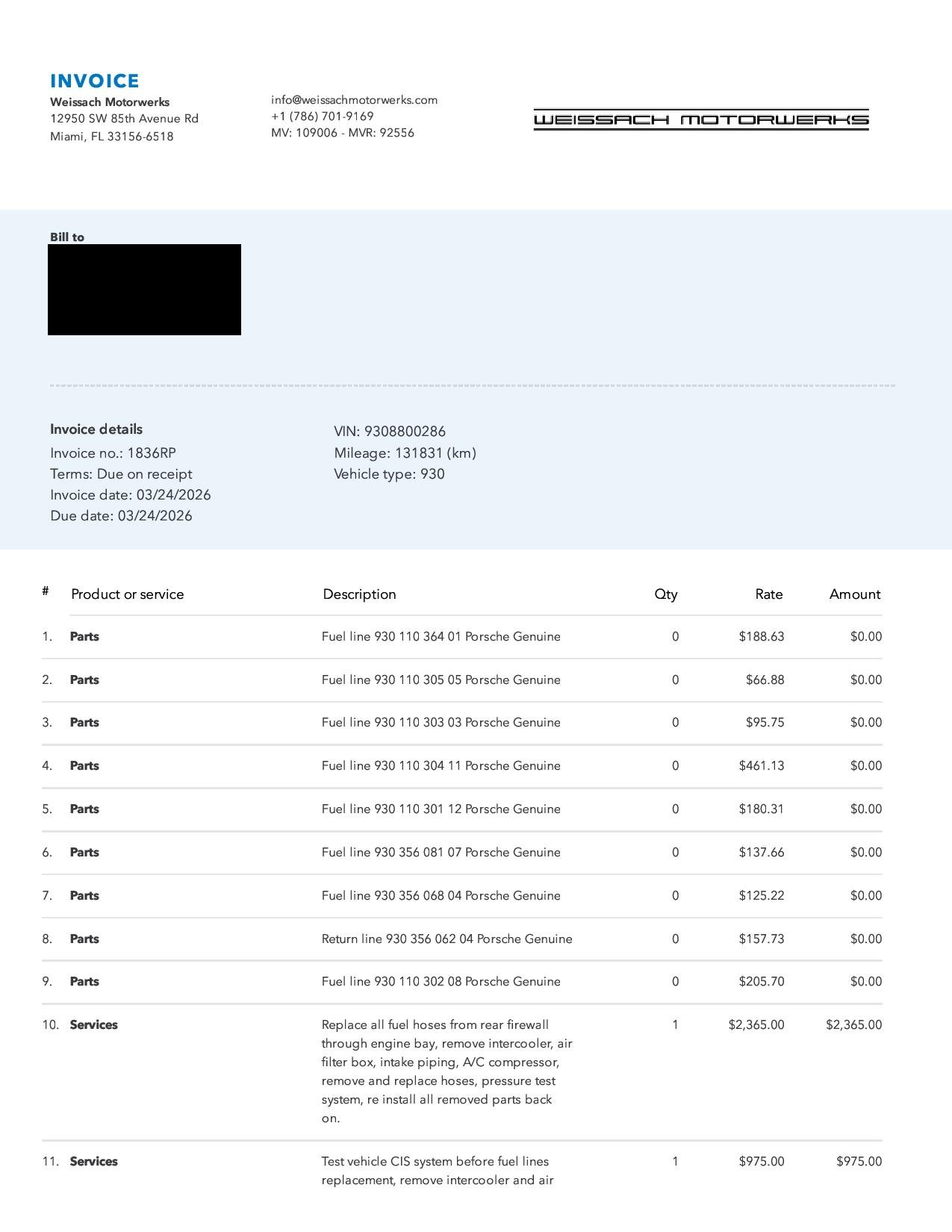Click the Services label in row 11
The width and height of the screenshot is (952, 1232).
[93, 1162]
